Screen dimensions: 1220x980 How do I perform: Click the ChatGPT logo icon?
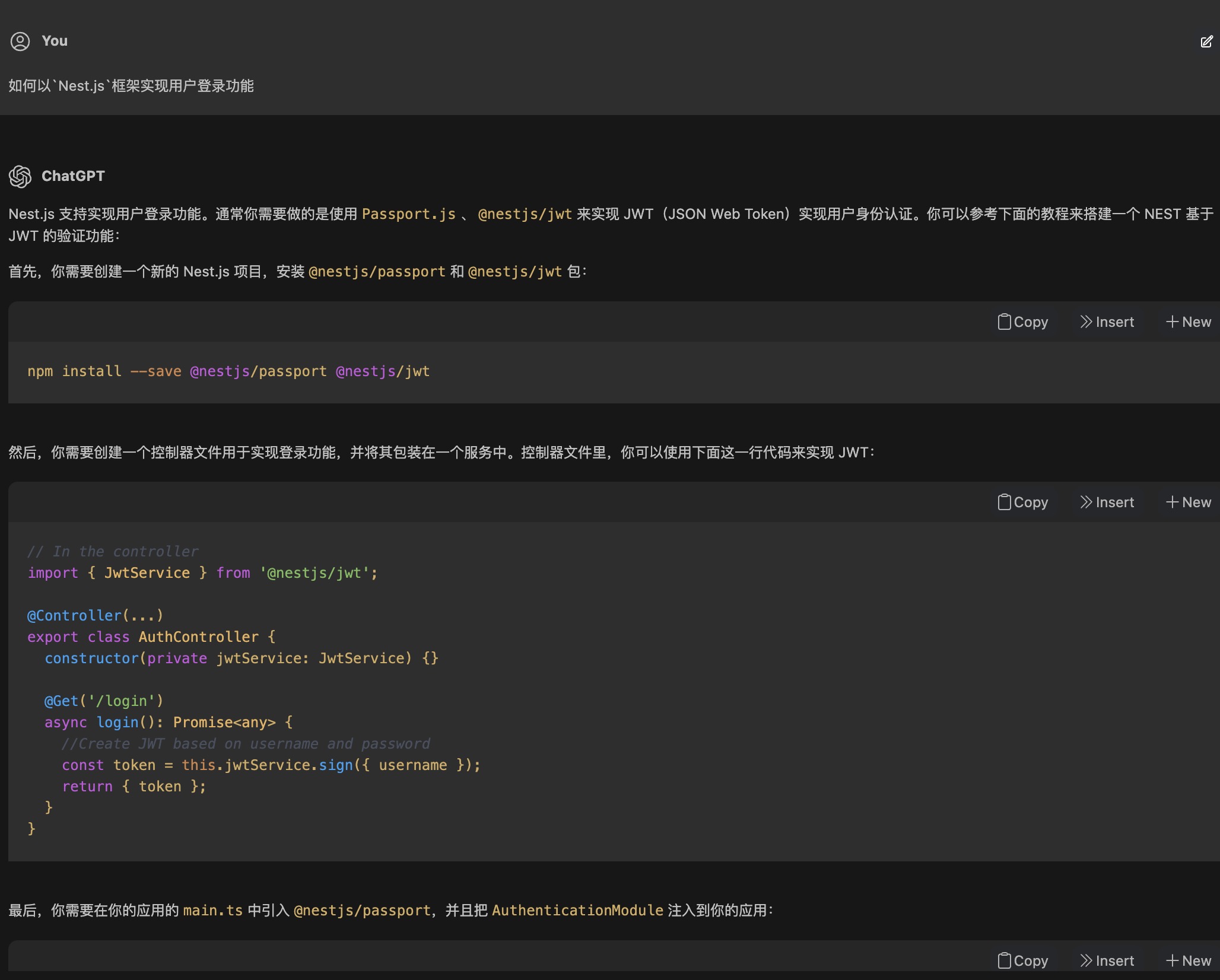point(20,176)
